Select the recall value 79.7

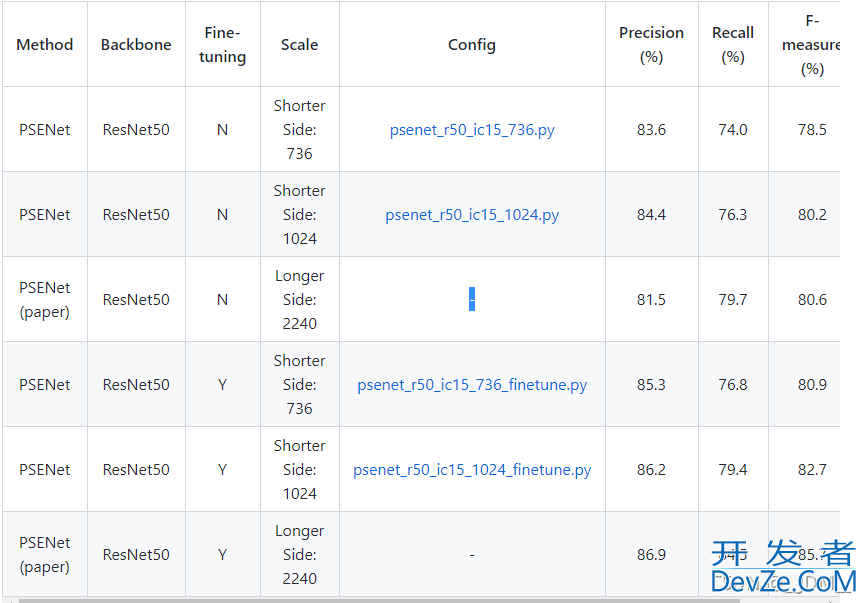(x=733, y=300)
